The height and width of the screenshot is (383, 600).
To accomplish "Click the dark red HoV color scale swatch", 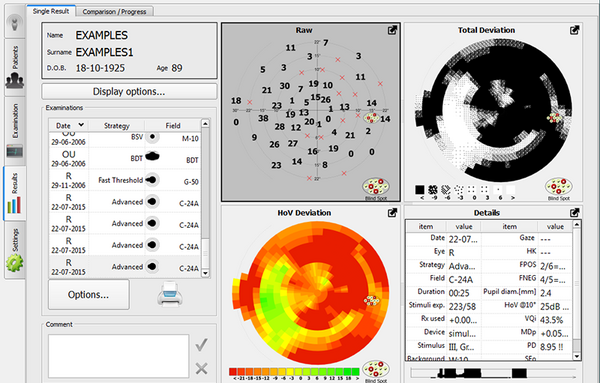I will (x=232, y=371).
